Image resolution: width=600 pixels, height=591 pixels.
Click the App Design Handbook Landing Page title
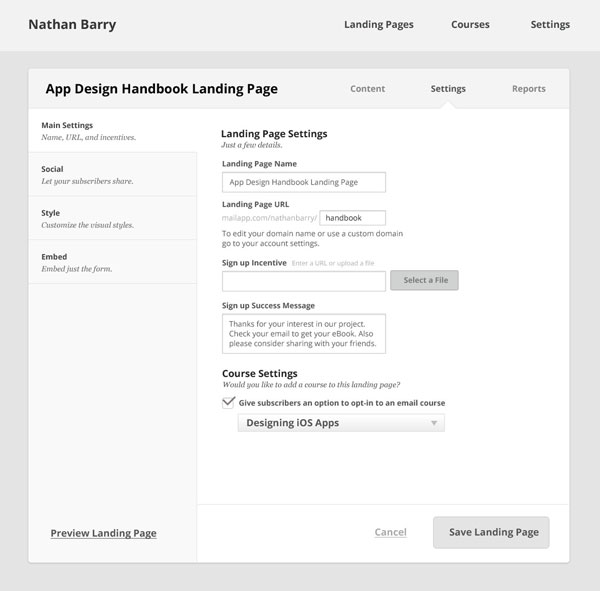coord(161,89)
